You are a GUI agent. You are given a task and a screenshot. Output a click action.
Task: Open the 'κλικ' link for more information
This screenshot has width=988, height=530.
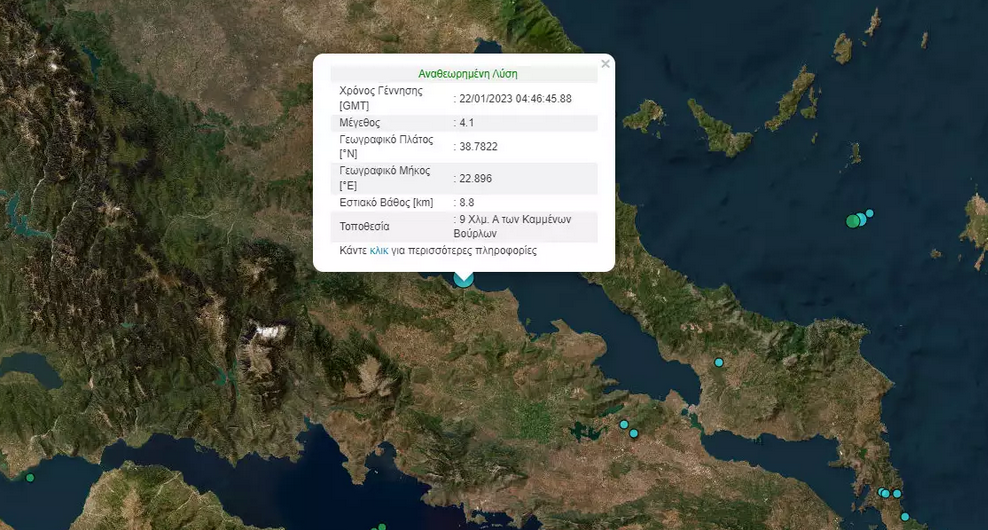tap(379, 251)
